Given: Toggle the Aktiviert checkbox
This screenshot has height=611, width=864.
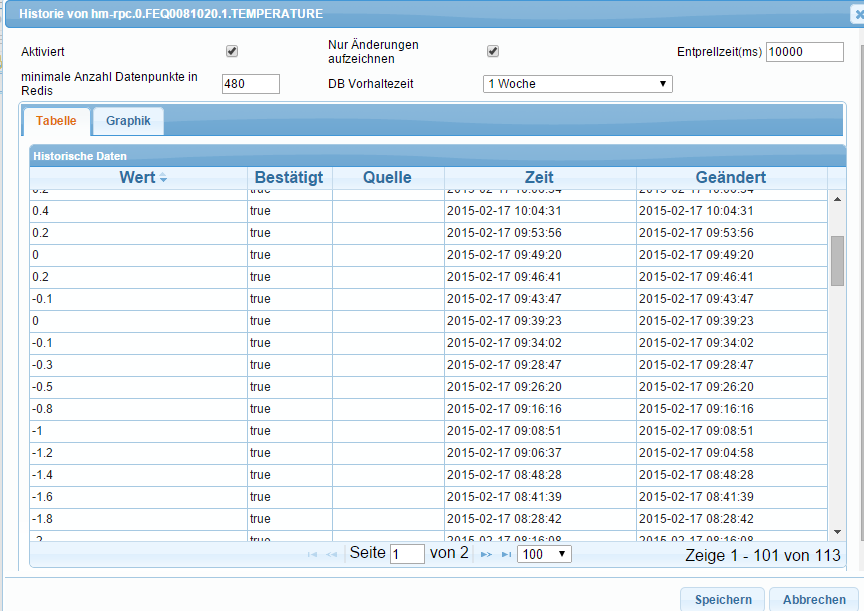Looking at the screenshot, I should [232, 51].
